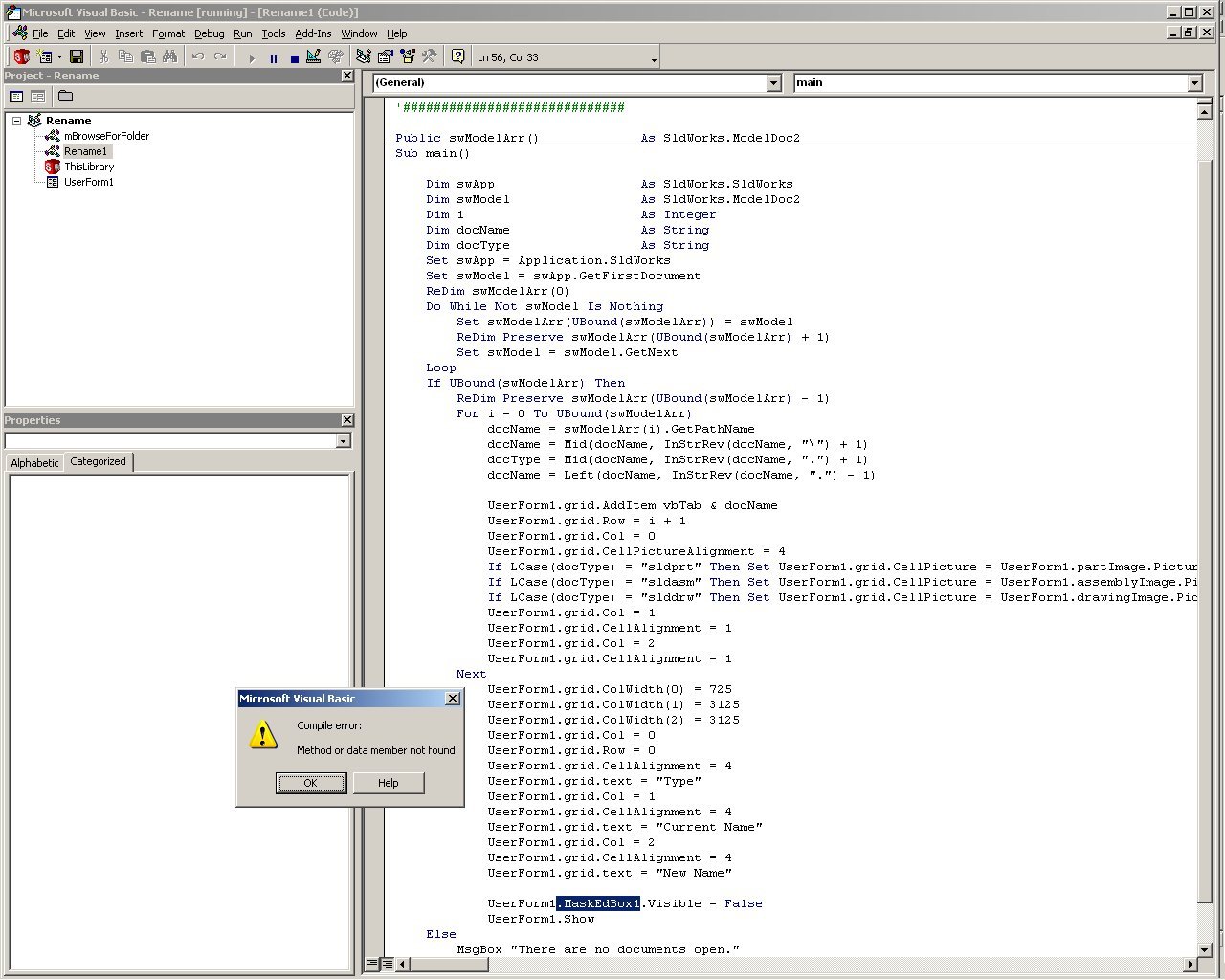Screen dimensions: 1225x980
Task: Select Rename1 module in project tree
Action: tap(86, 151)
